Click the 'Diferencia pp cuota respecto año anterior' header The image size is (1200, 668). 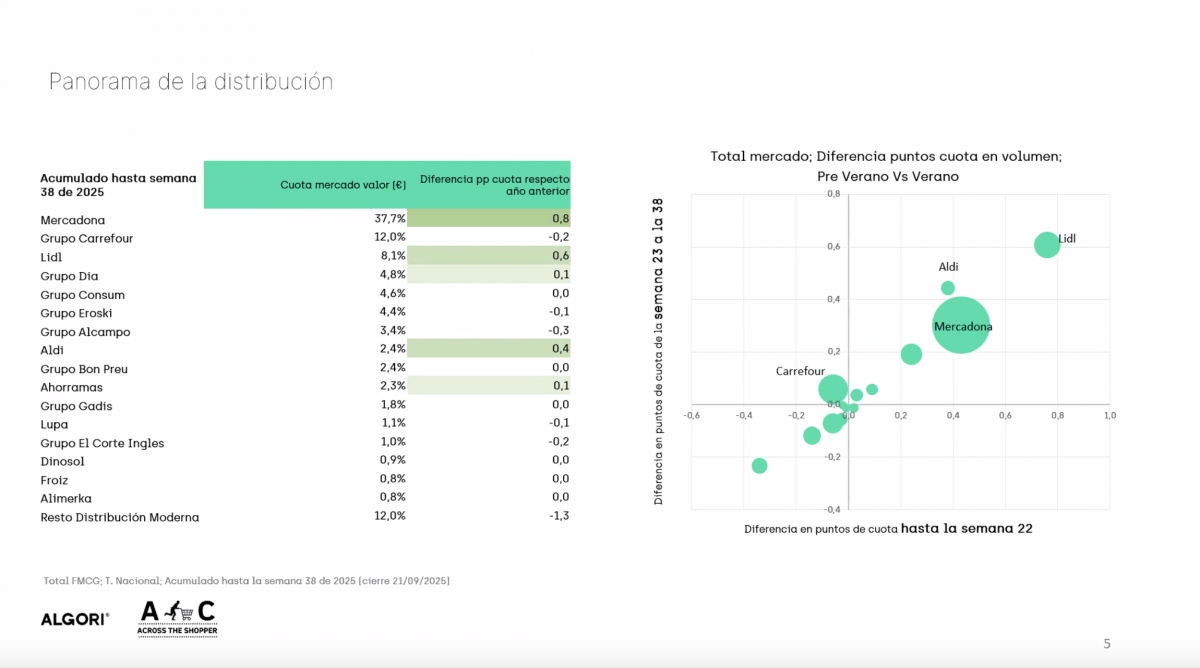point(494,185)
